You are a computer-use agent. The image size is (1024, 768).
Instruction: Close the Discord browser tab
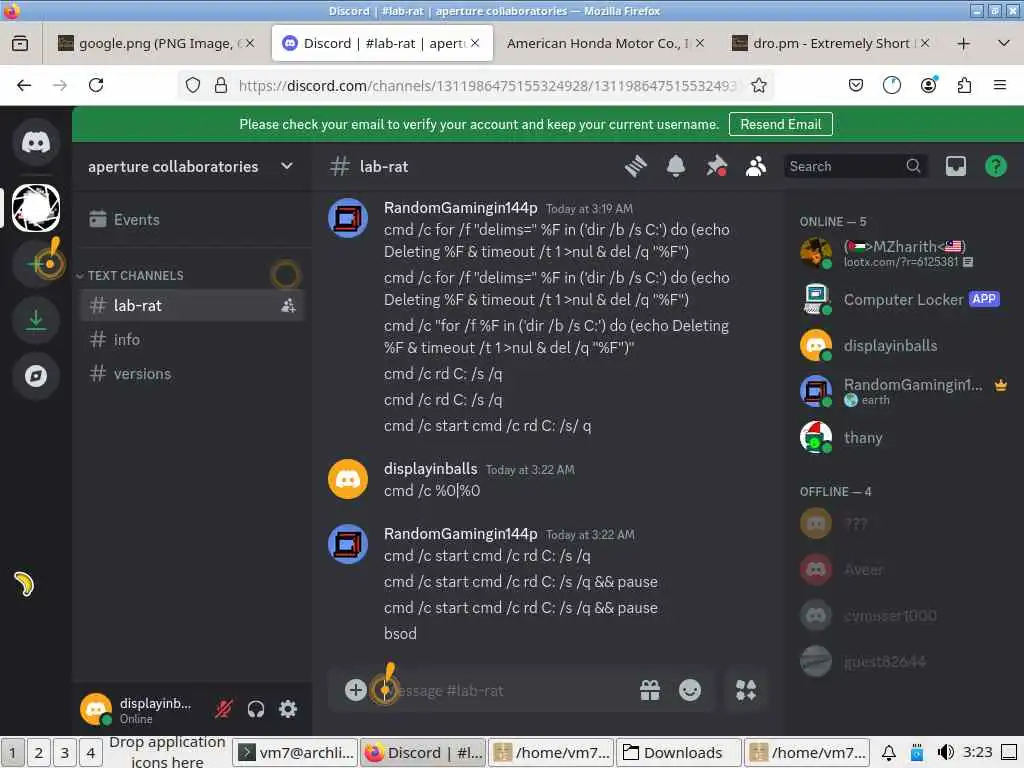[x=475, y=43]
